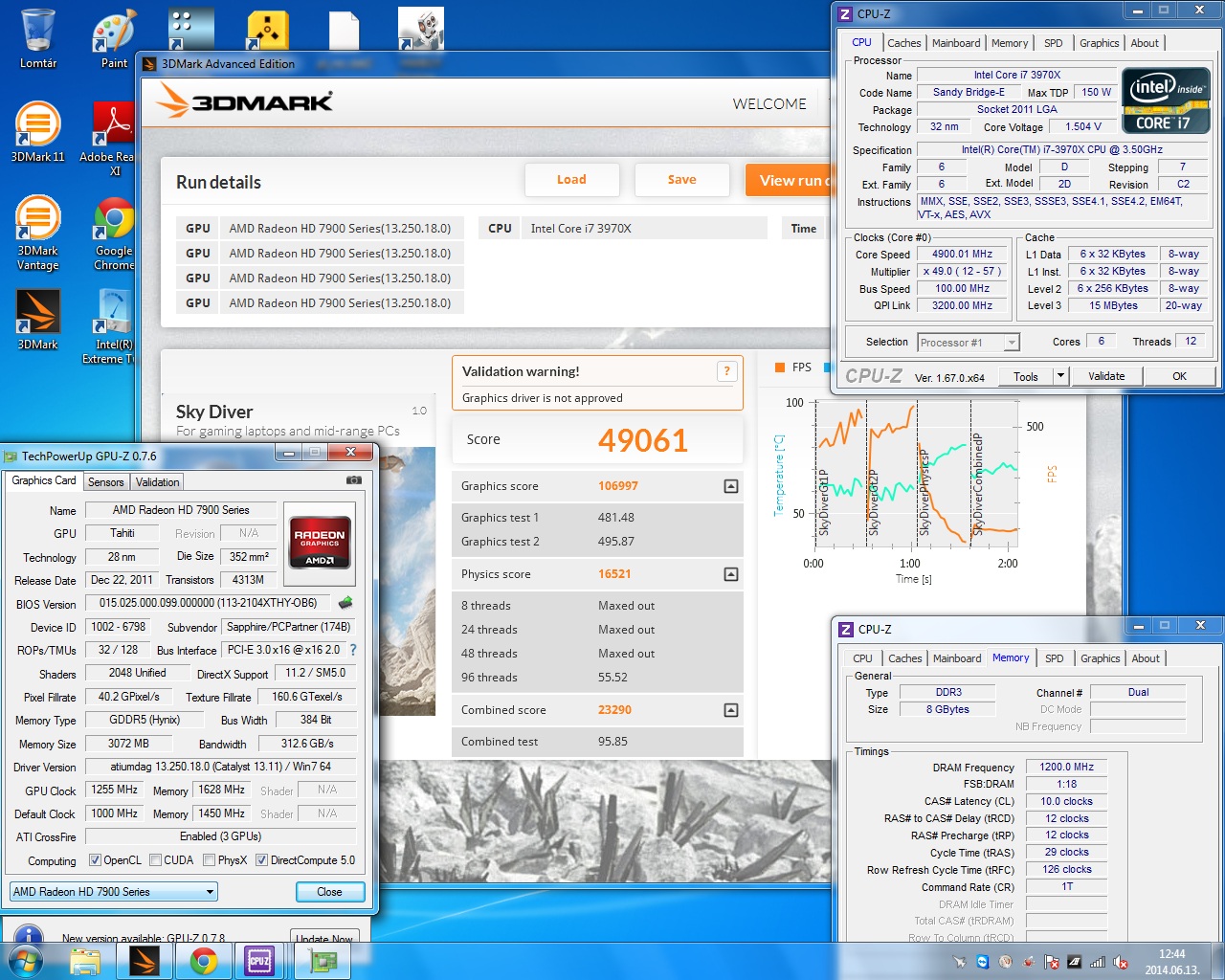Switch to the Validation tab in GPU-Z
The height and width of the screenshot is (980, 1225).
tap(157, 482)
